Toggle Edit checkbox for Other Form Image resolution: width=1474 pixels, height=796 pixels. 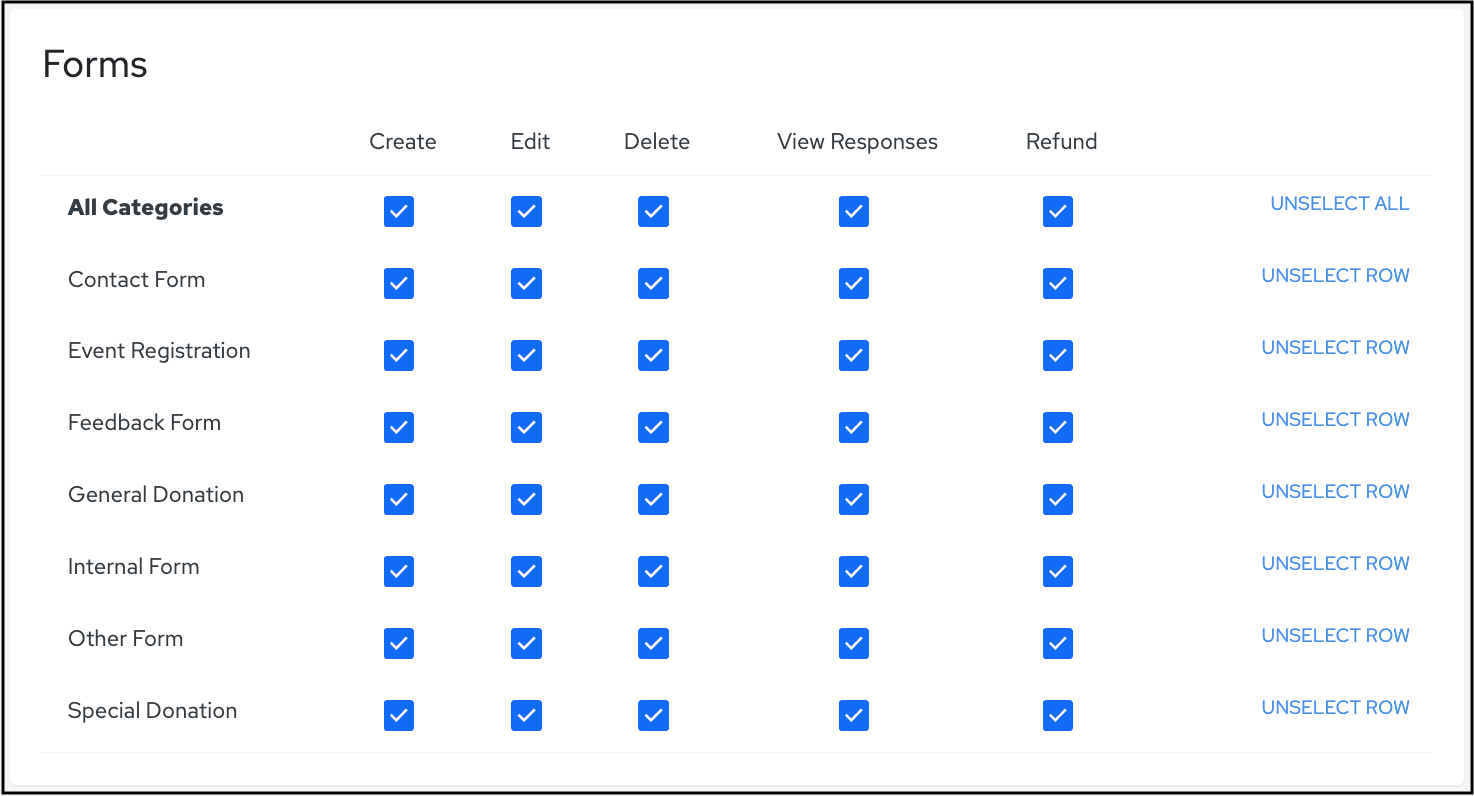pyautogui.click(x=526, y=644)
